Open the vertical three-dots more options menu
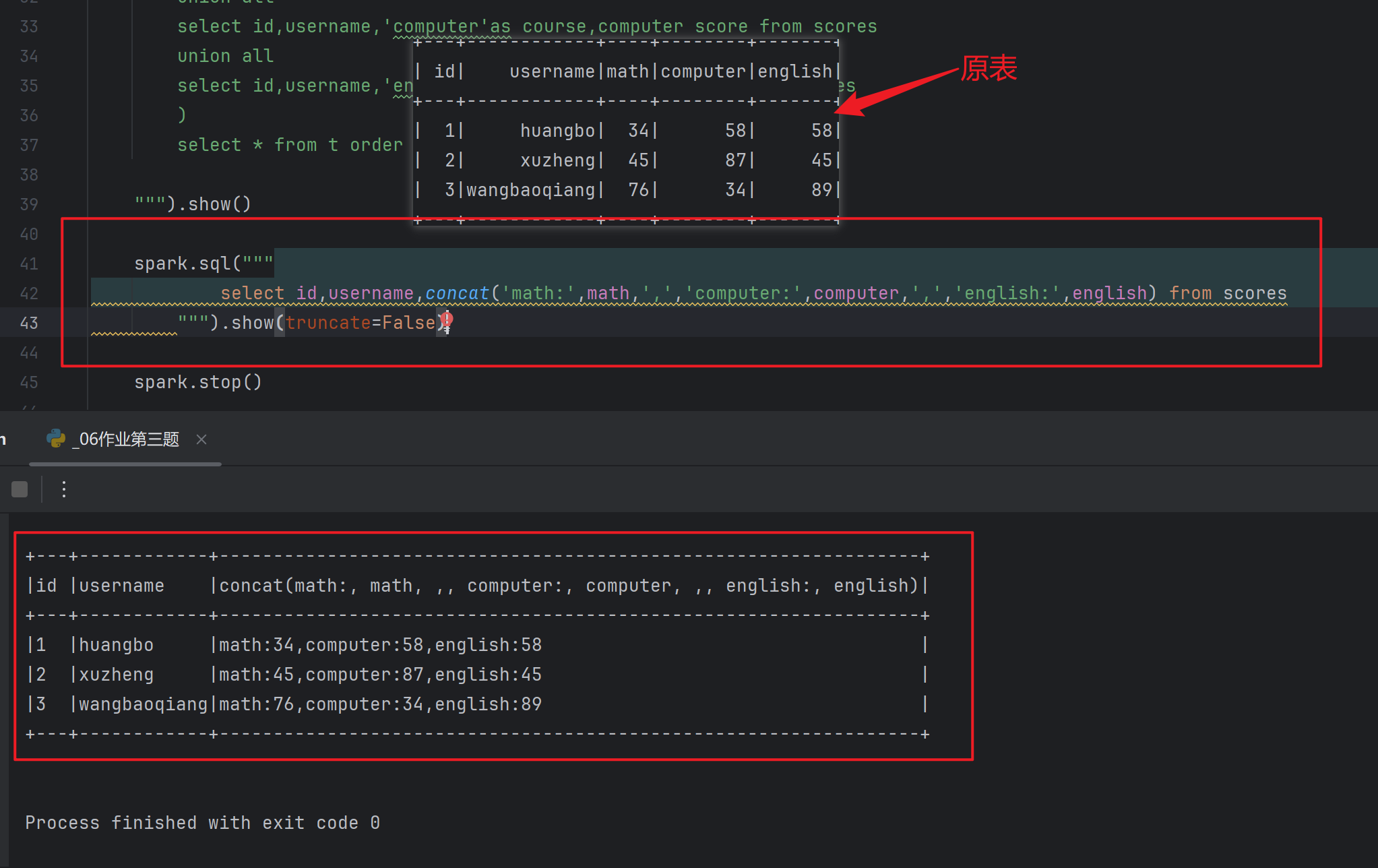This screenshot has height=868, width=1378. click(64, 489)
